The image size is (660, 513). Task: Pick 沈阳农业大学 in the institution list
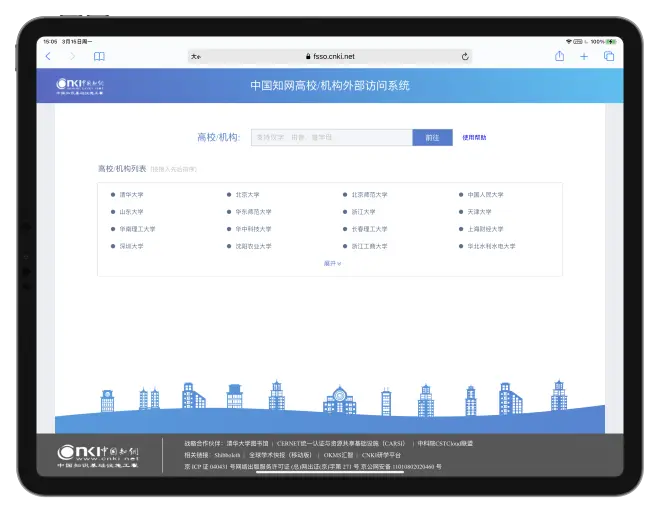tap(253, 246)
